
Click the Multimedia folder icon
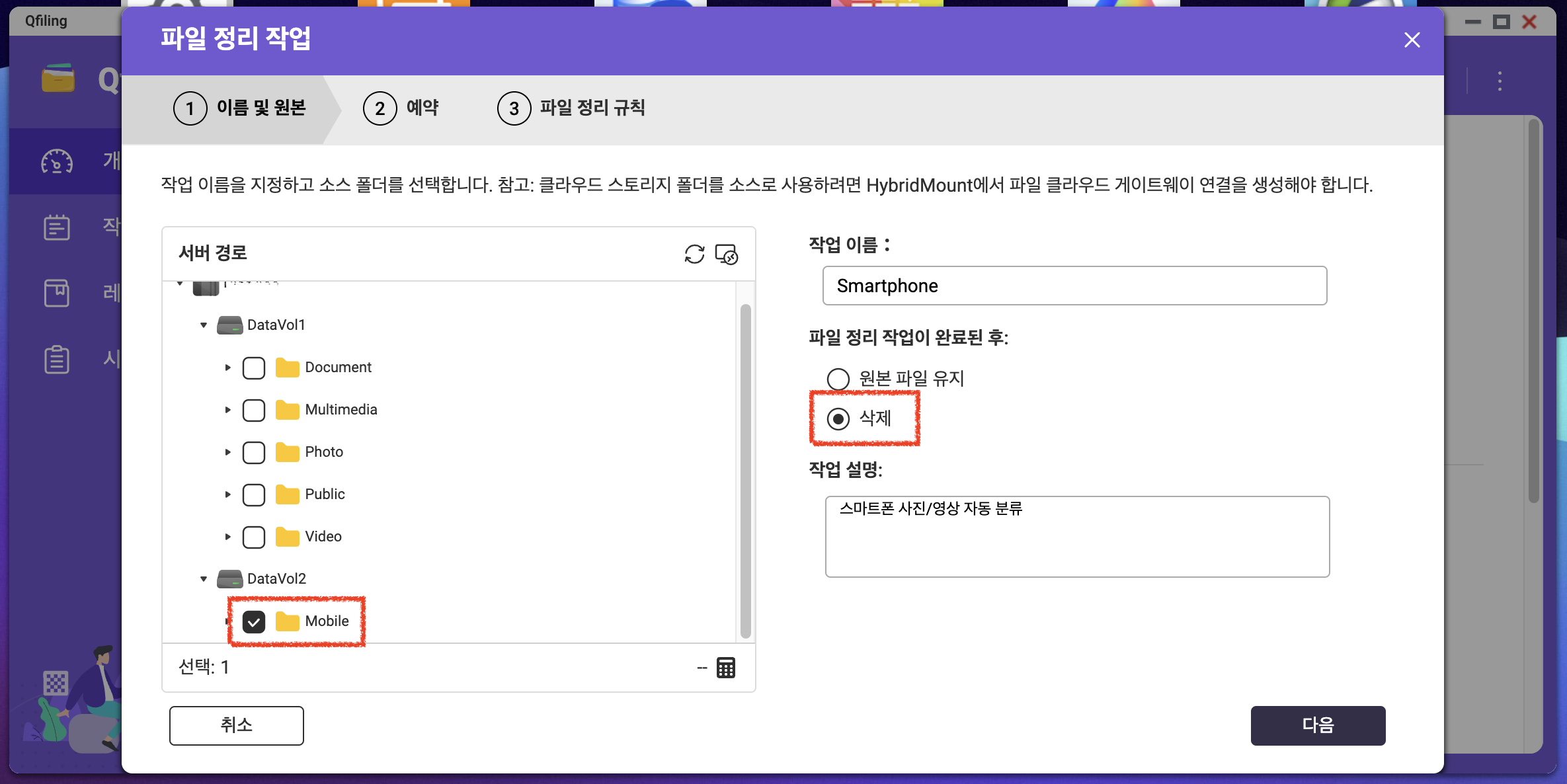point(287,410)
